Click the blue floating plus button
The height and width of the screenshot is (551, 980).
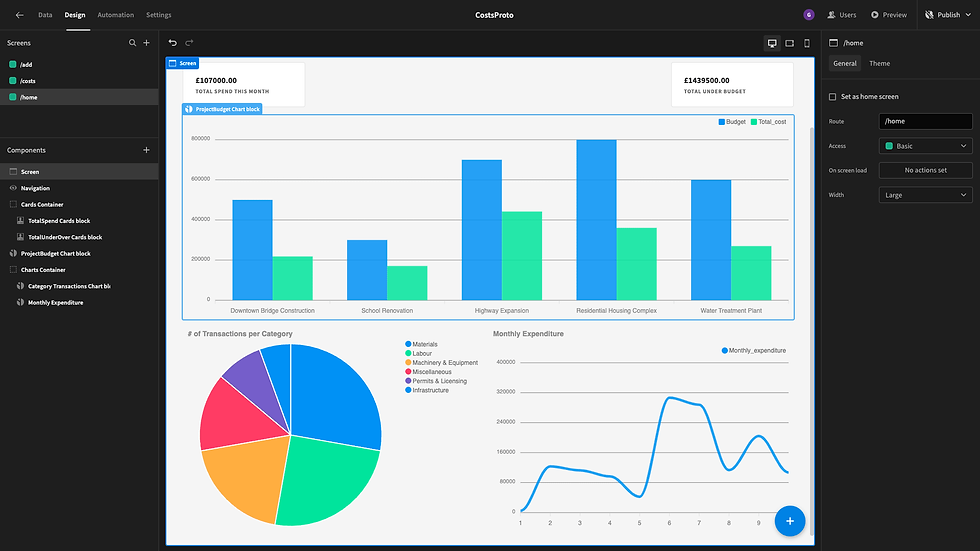point(790,521)
